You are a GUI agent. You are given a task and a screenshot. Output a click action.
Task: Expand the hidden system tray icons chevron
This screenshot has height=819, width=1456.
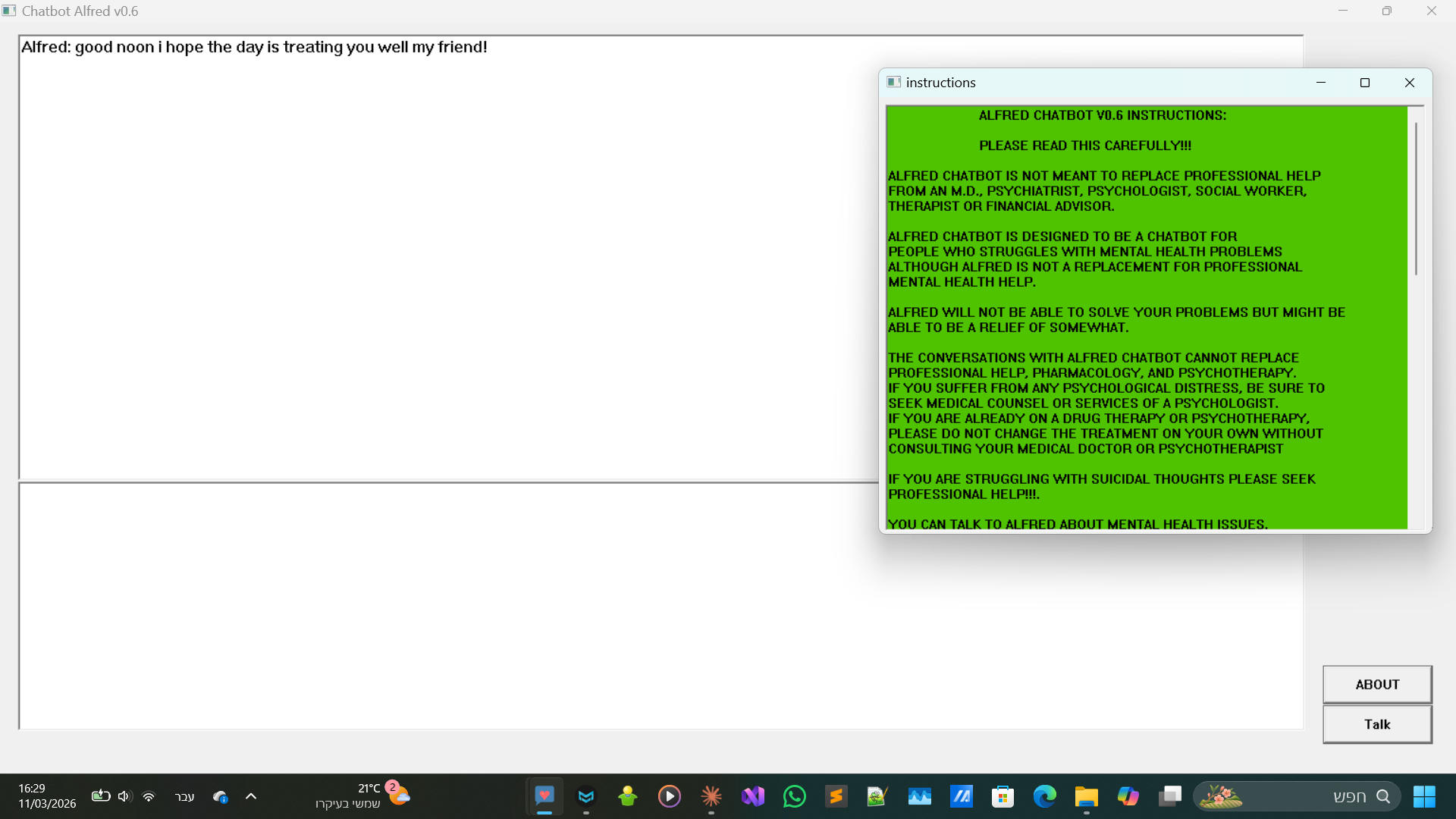point(251,796)
